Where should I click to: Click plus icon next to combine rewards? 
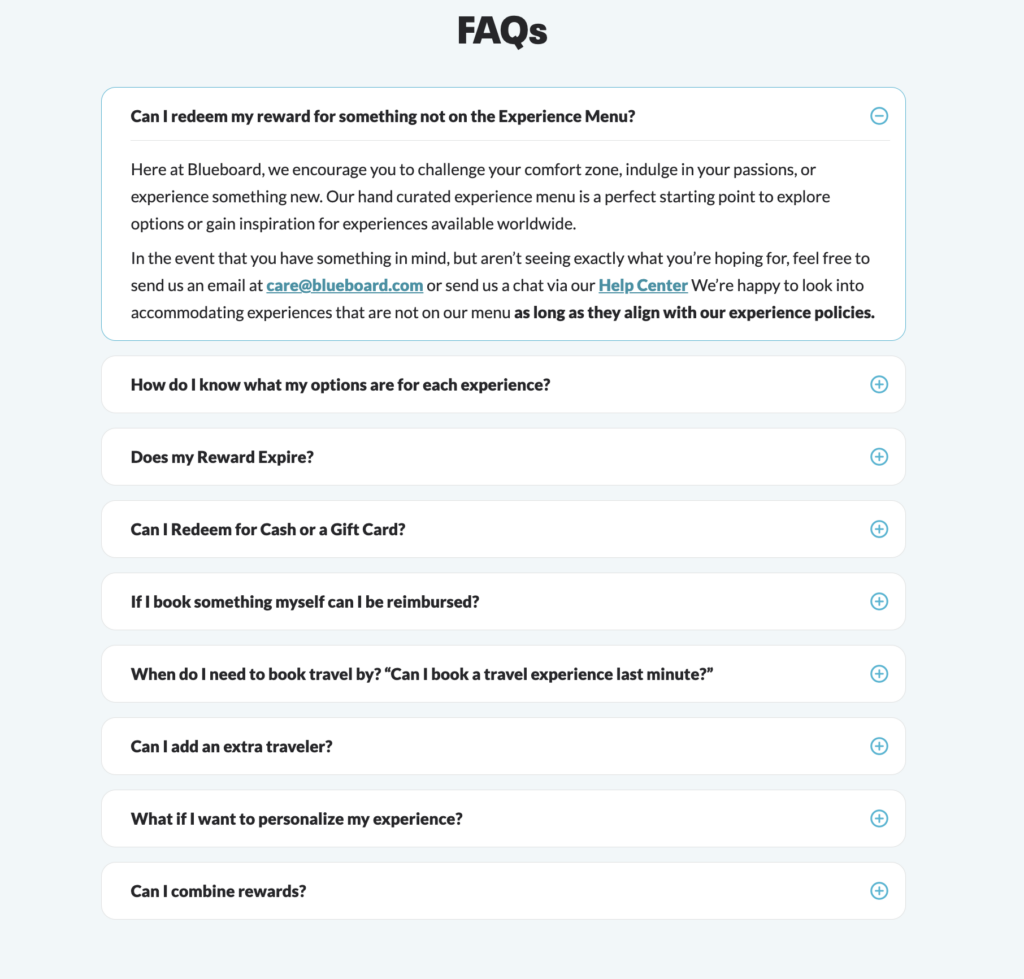click(879, 891)
